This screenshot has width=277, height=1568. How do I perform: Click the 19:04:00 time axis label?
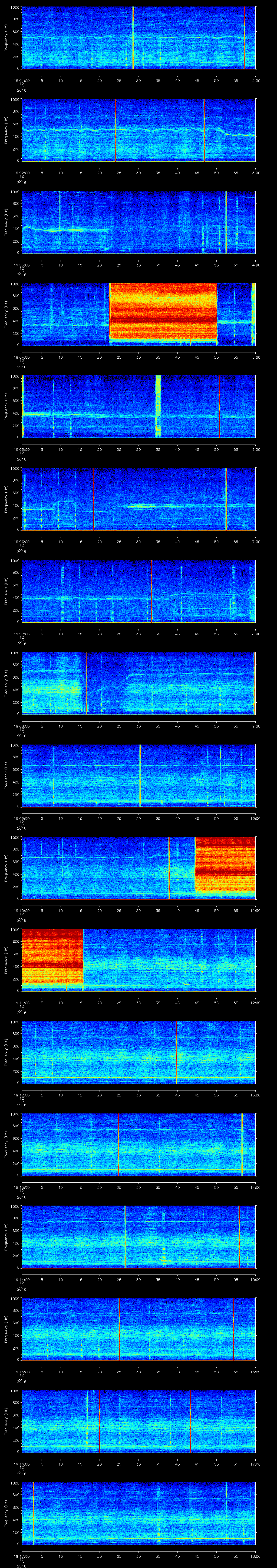click(21, 357)
